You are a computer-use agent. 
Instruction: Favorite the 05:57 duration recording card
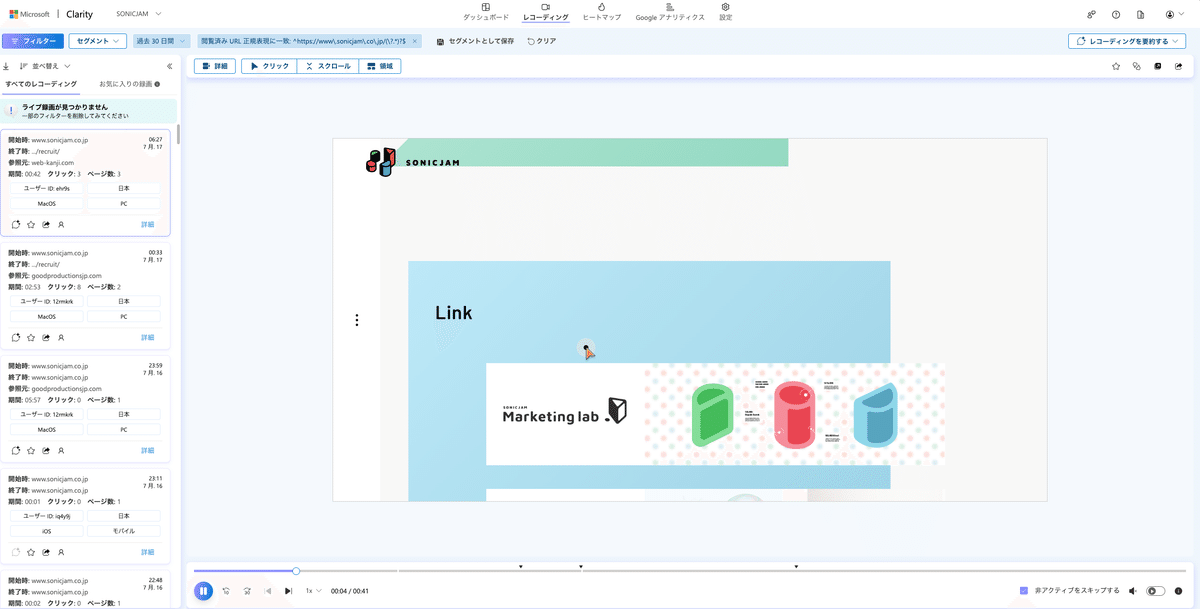(31, 451)
